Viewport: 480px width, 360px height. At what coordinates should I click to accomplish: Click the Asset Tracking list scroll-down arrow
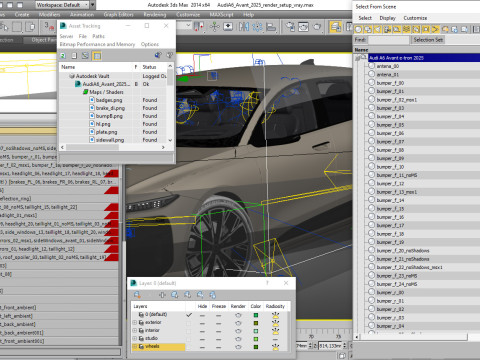[x=170, y=140]
